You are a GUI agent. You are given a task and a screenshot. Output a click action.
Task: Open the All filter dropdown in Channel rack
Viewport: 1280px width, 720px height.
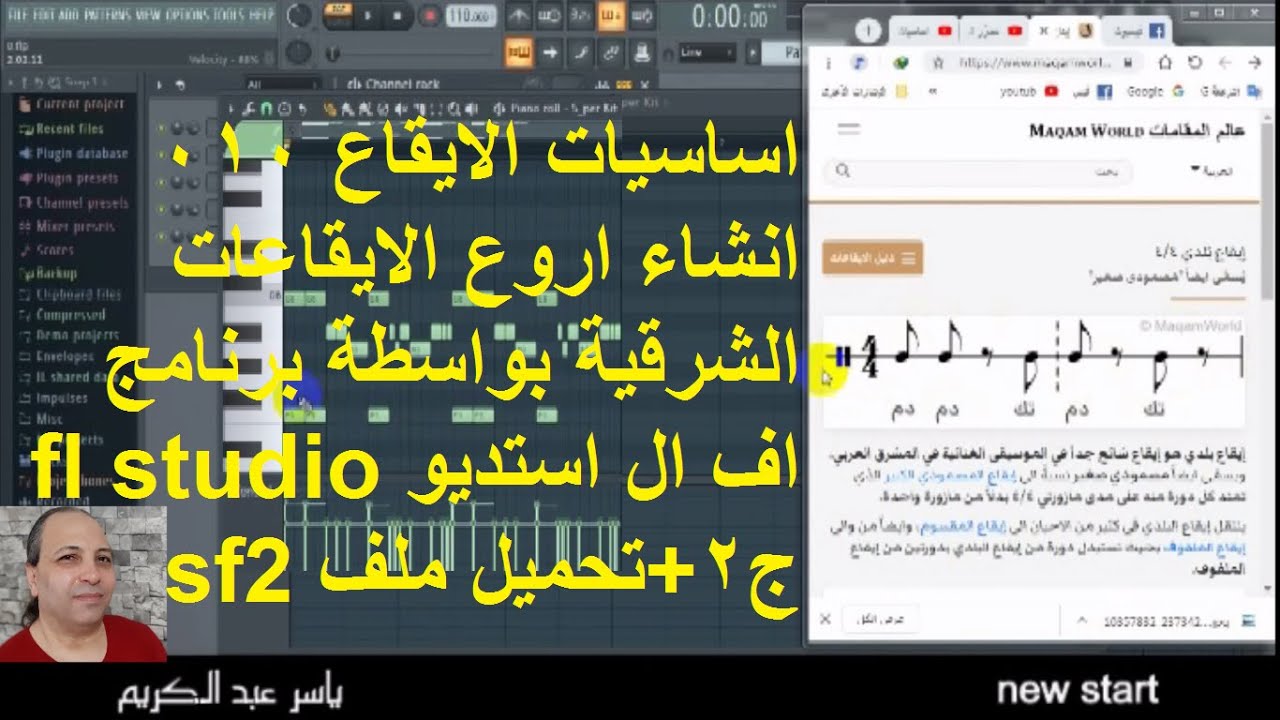pos(283,85)
